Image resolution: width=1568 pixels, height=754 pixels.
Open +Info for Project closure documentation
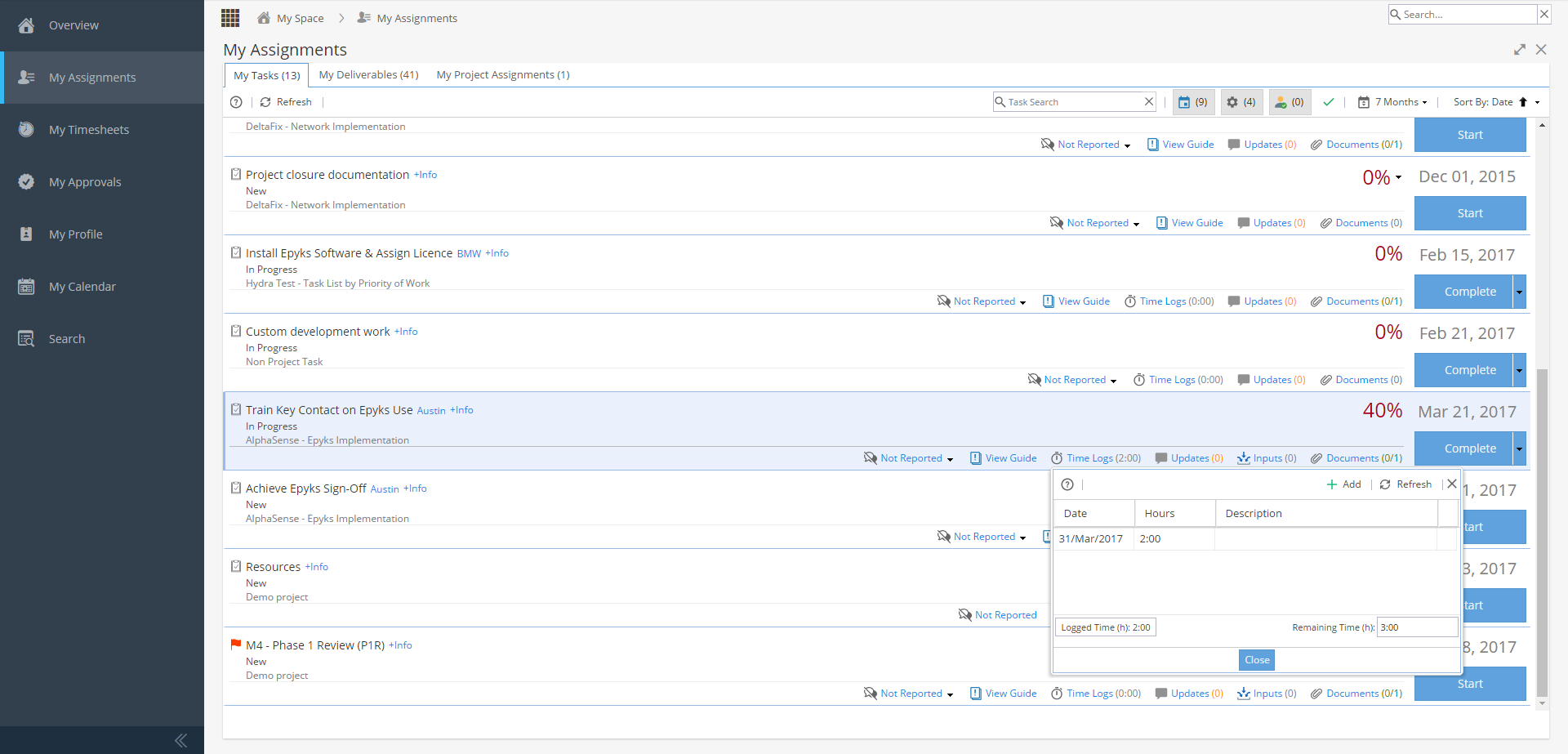point(425,175)
